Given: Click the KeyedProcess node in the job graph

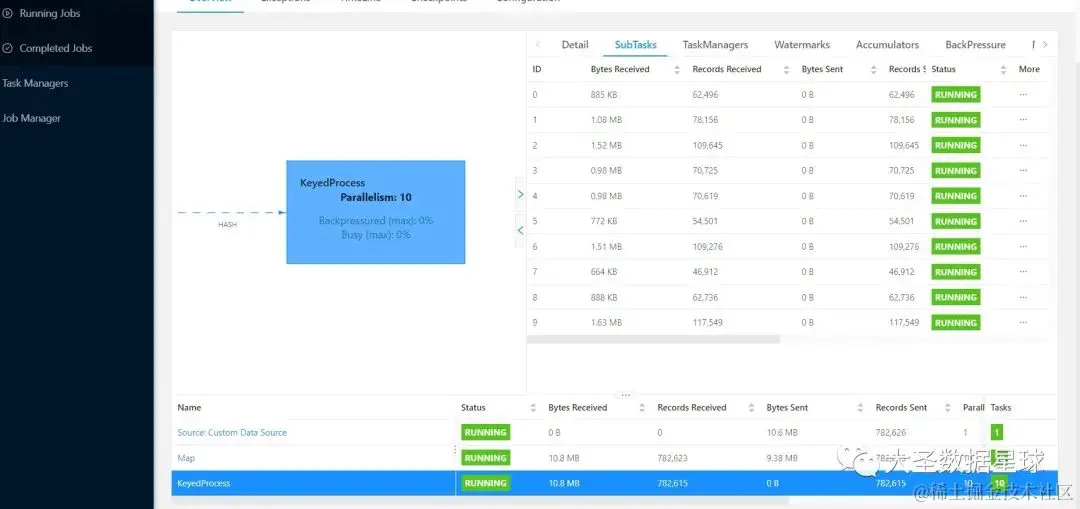Looking at the screenshot, I should [x=375, y=212].
